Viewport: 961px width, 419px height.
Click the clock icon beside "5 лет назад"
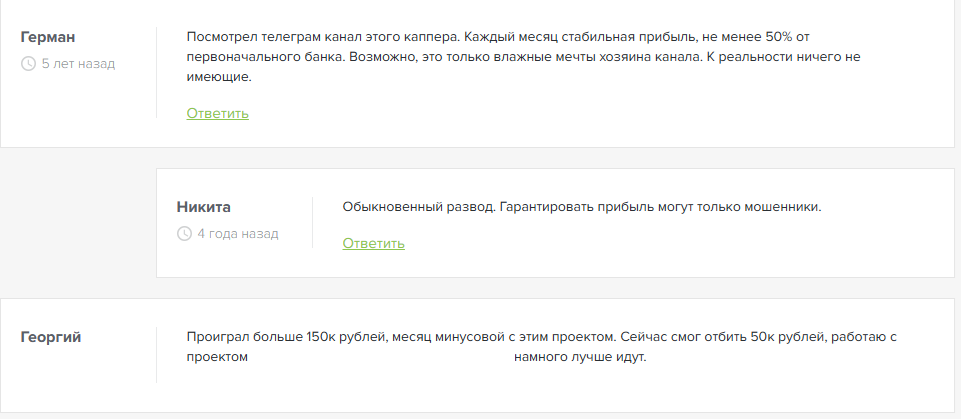click(x=28, y=64)
